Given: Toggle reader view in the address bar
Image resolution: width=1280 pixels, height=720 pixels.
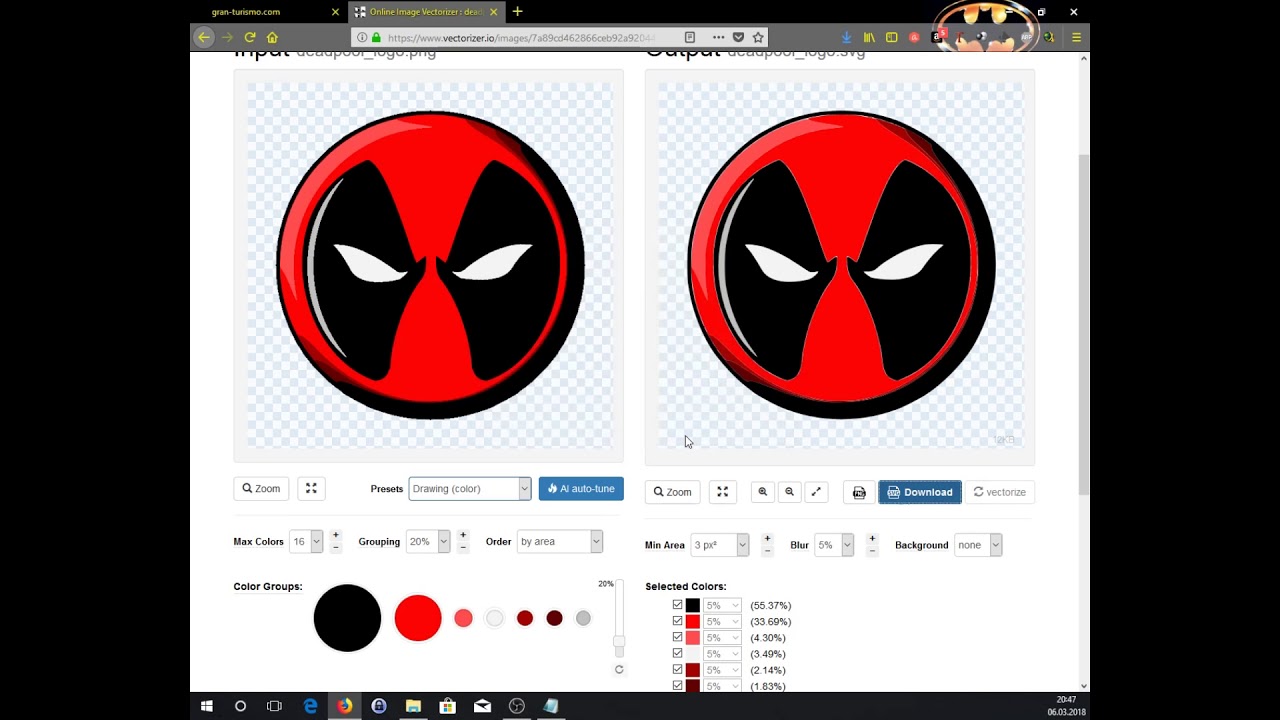Looking at the screenshot, I should (x=690, y=37).
